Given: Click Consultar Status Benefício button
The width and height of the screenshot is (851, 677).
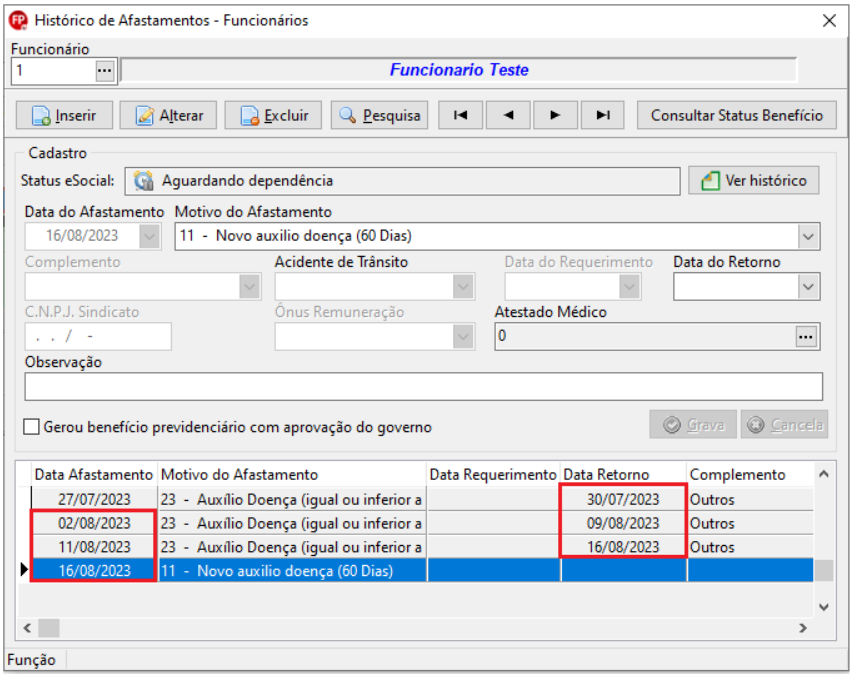Looking at the screenshot, I should pos(736,115).
